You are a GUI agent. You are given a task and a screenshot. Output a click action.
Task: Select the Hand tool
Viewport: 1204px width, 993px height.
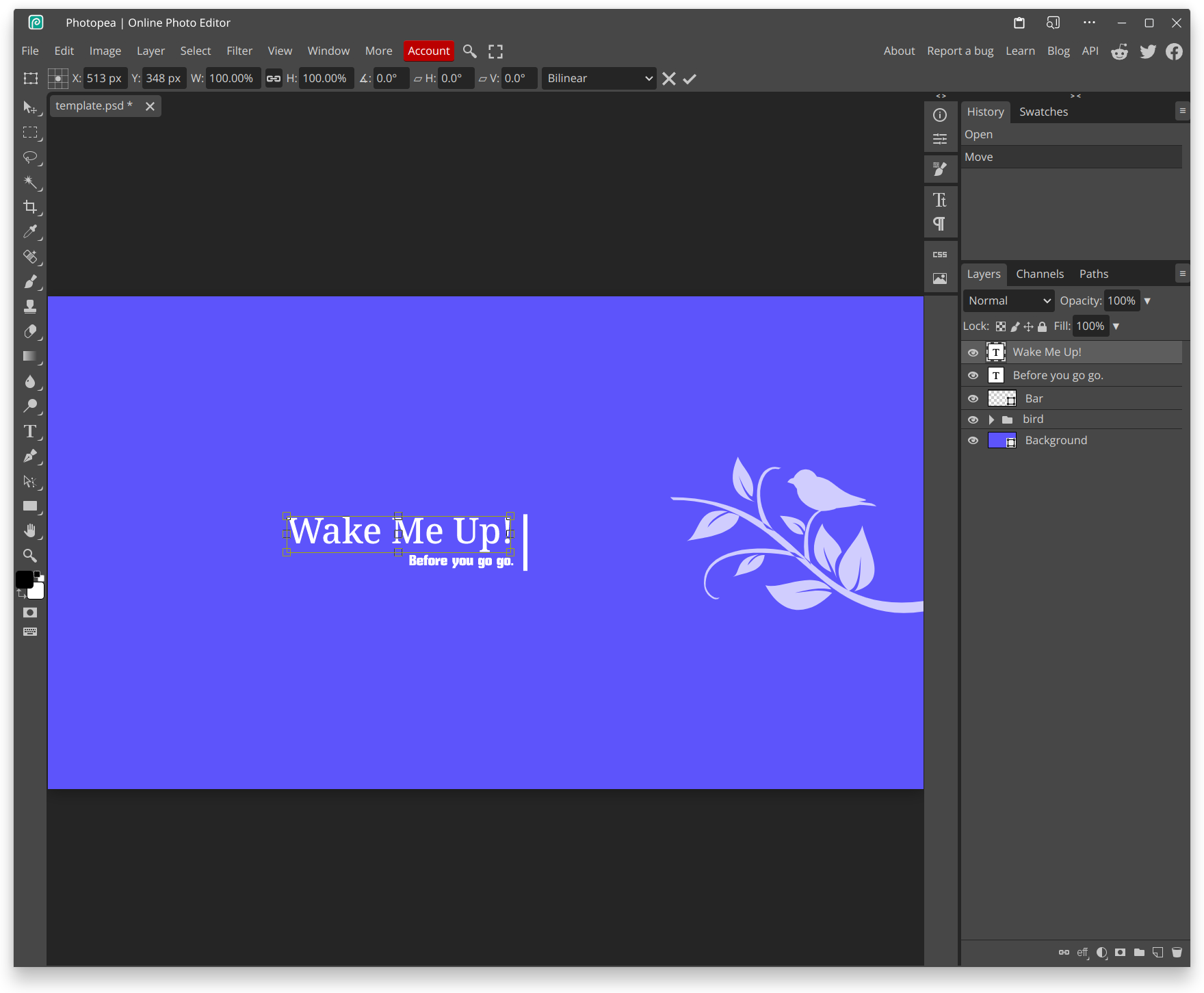click(31, 530)
